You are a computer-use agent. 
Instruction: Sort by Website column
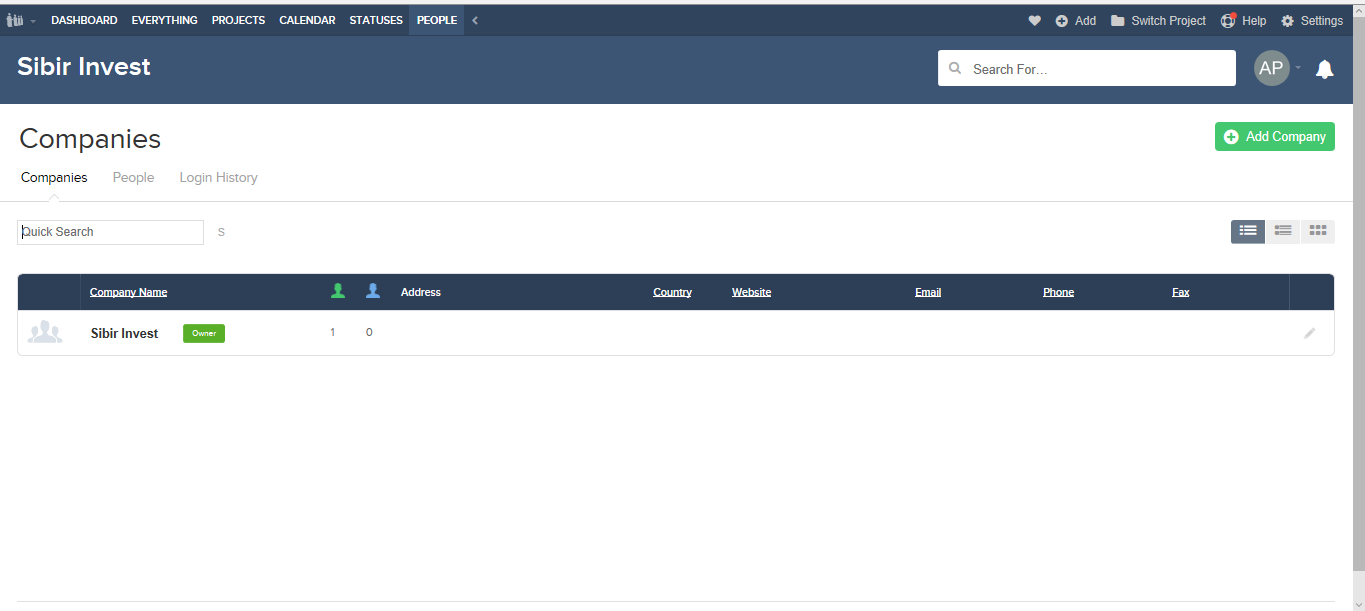(x=752, y=292)
